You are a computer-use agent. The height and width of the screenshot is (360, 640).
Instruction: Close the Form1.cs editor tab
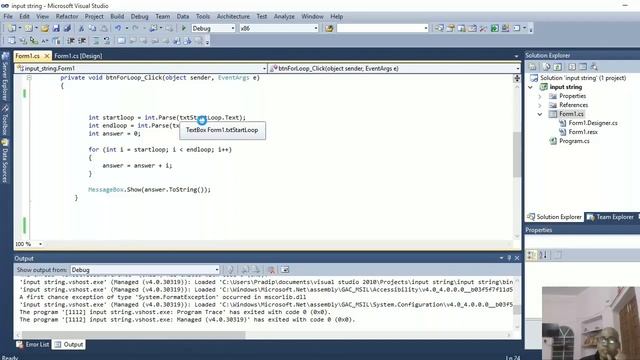point(47,56)
